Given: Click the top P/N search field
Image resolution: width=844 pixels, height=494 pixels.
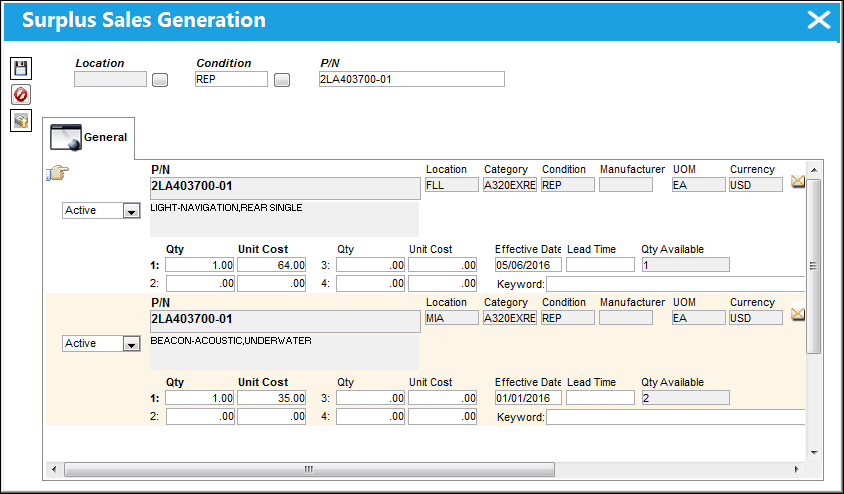Looking at the screenshot, I should tap(412, 79).
